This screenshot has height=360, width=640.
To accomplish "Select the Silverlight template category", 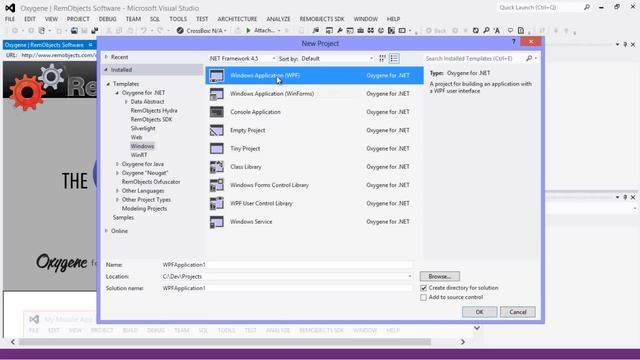I will coord(143,129).
